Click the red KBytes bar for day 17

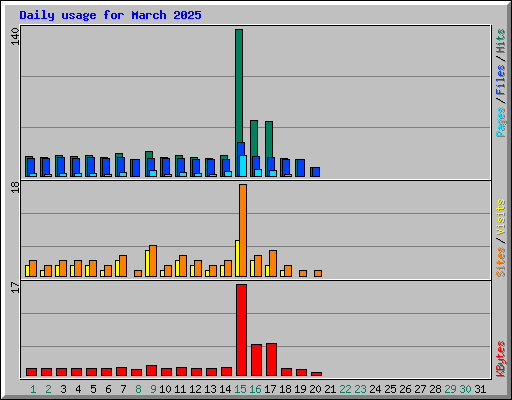(x=271, y=360)
